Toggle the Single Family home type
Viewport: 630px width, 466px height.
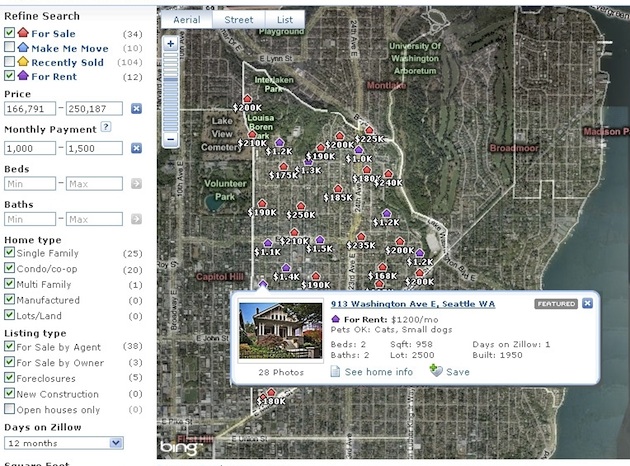pos(9,252)
